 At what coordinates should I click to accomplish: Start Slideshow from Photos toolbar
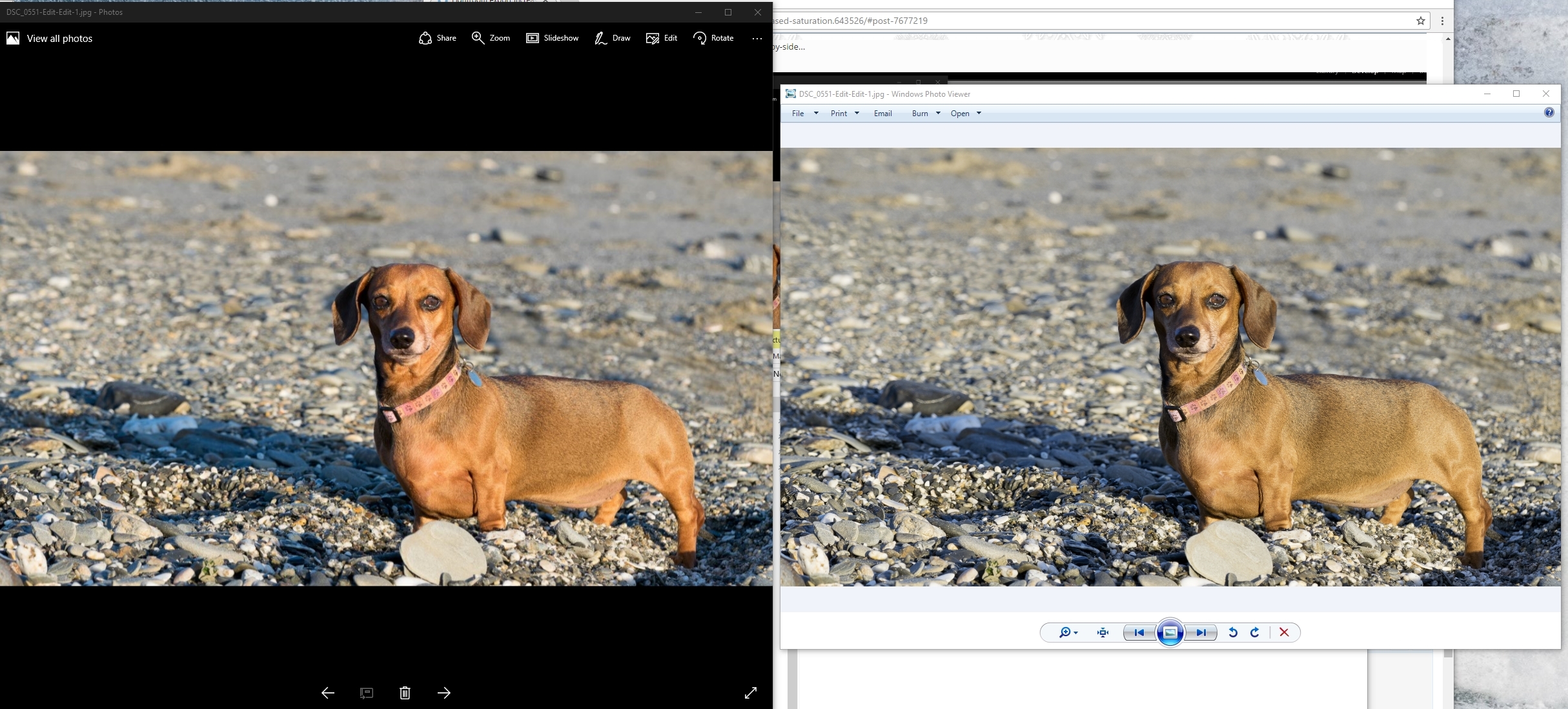552,38
